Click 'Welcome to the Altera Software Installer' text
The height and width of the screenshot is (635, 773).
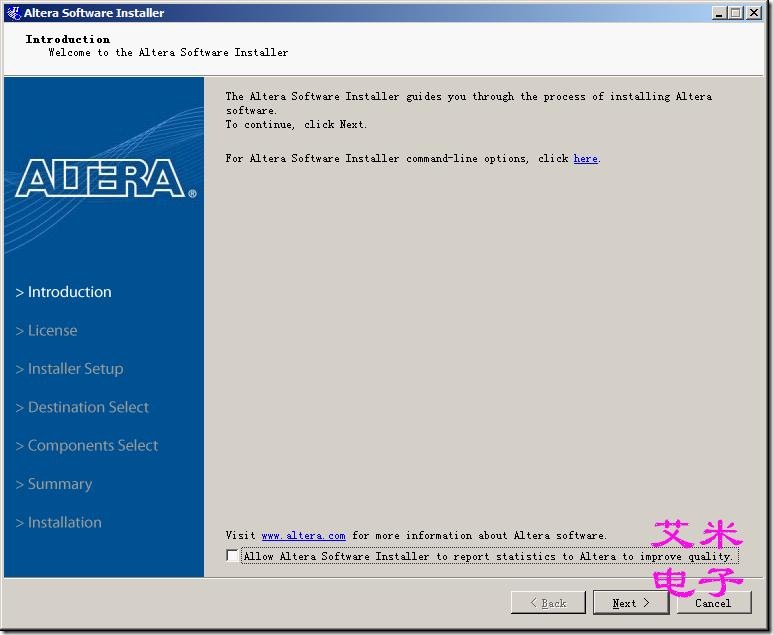click(x=168, y=52)
